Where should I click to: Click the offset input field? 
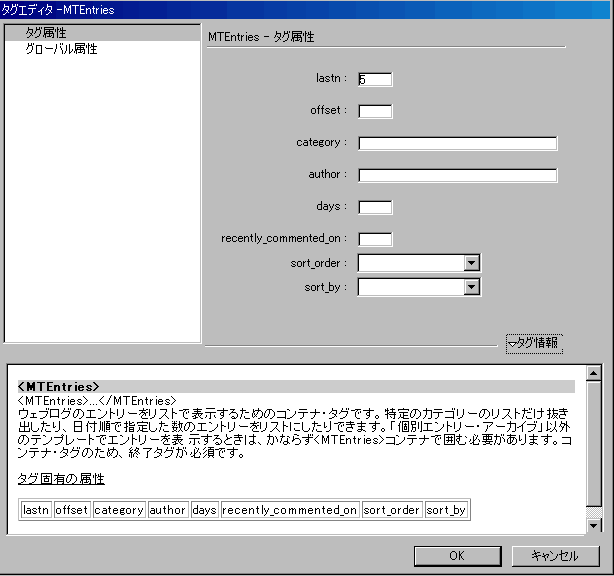375,111
